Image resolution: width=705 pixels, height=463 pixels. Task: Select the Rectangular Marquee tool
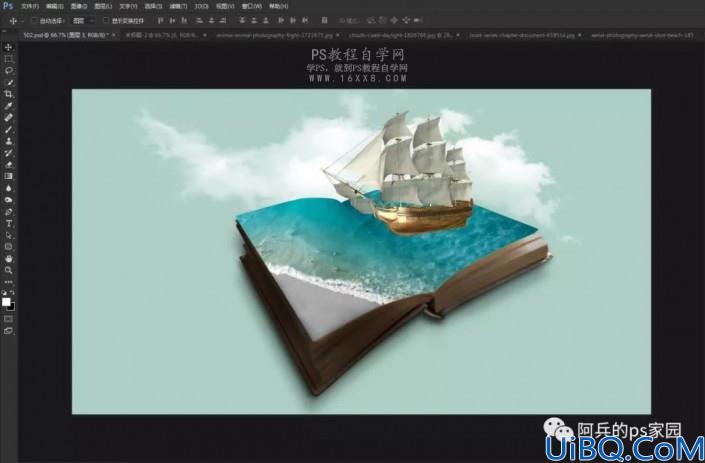tap(9, 59)
